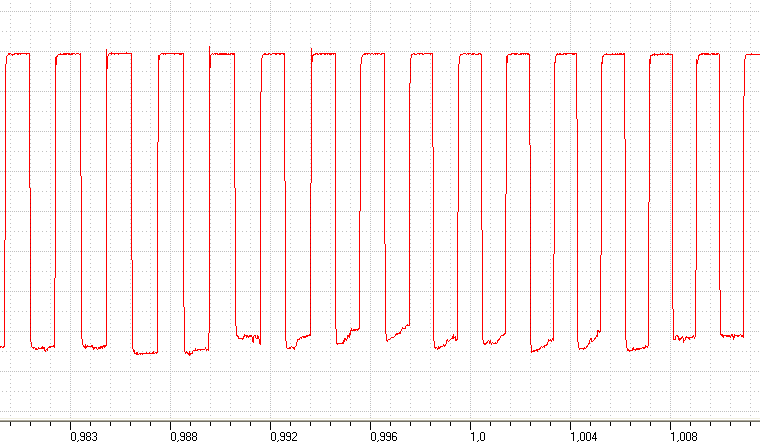Select the high plateau above the 0,992 label
This screenshot has width=760, height=446.
tap(273, 54)
